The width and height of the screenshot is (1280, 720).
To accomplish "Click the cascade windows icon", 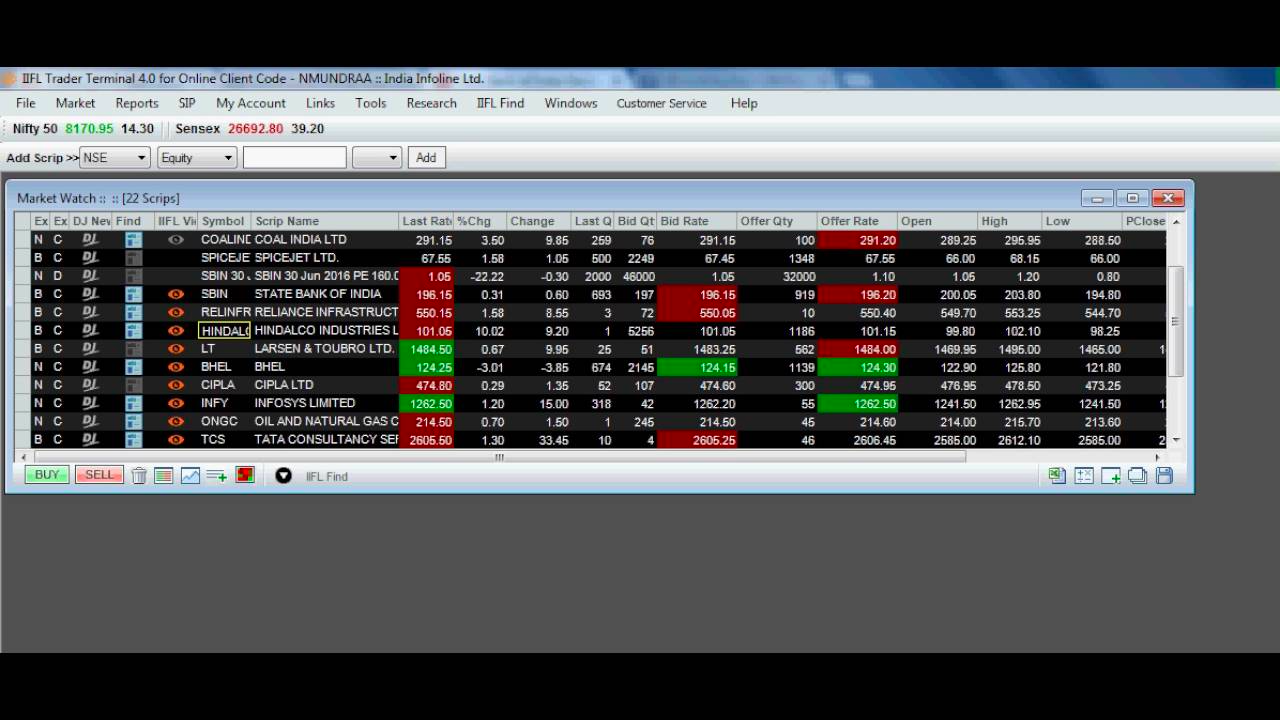I will coord(1138,476).
